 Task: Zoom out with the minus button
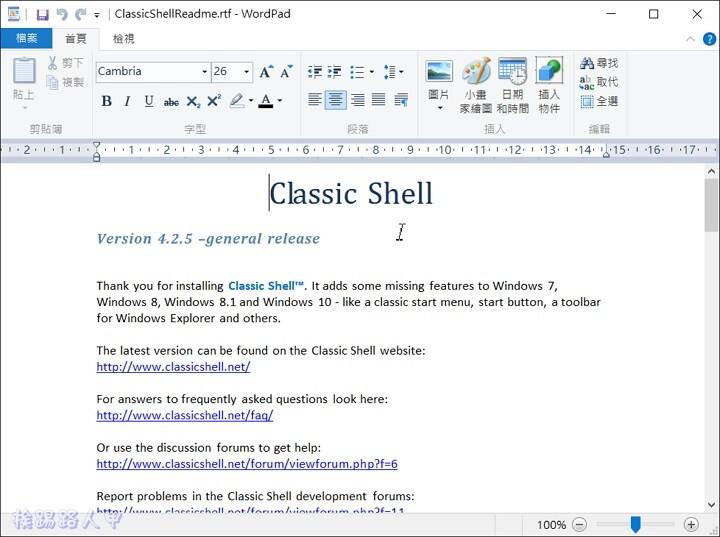click(580, 524)
